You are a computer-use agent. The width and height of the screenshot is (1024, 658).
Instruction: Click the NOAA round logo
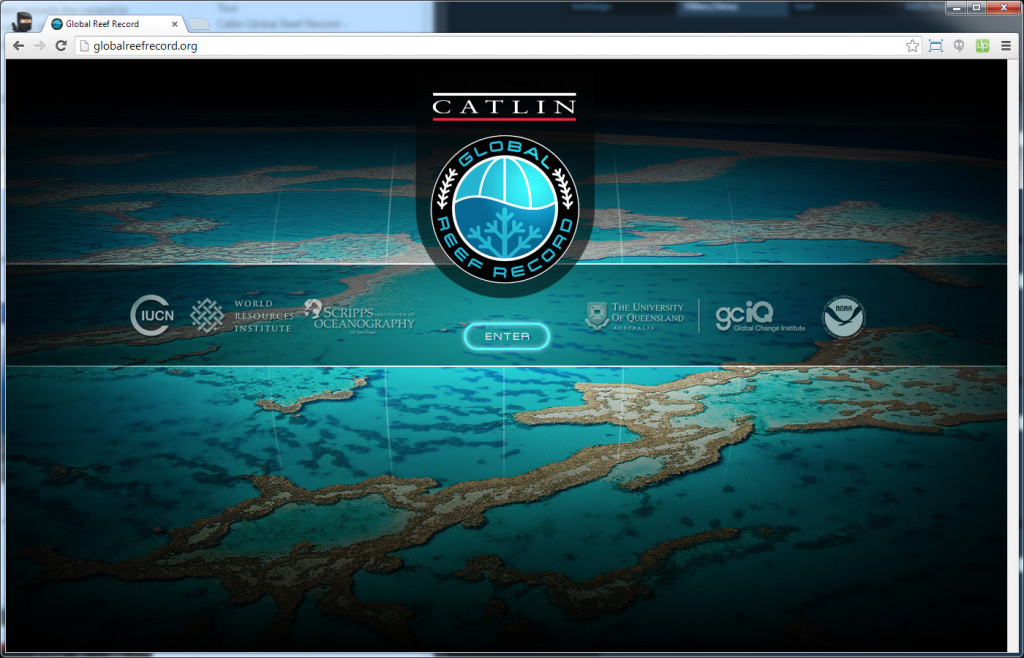point(843,317)
